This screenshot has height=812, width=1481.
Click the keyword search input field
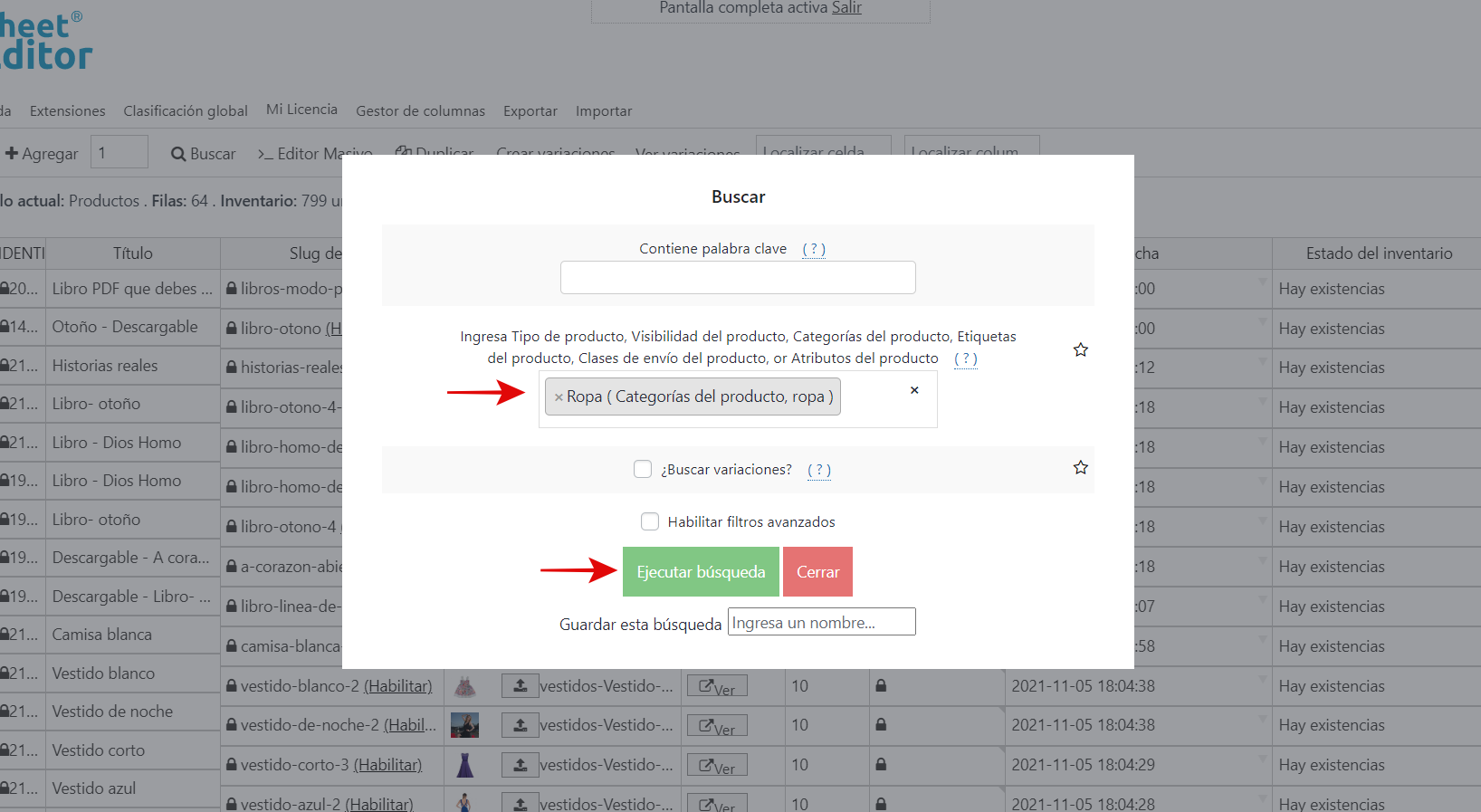(738, 278)
